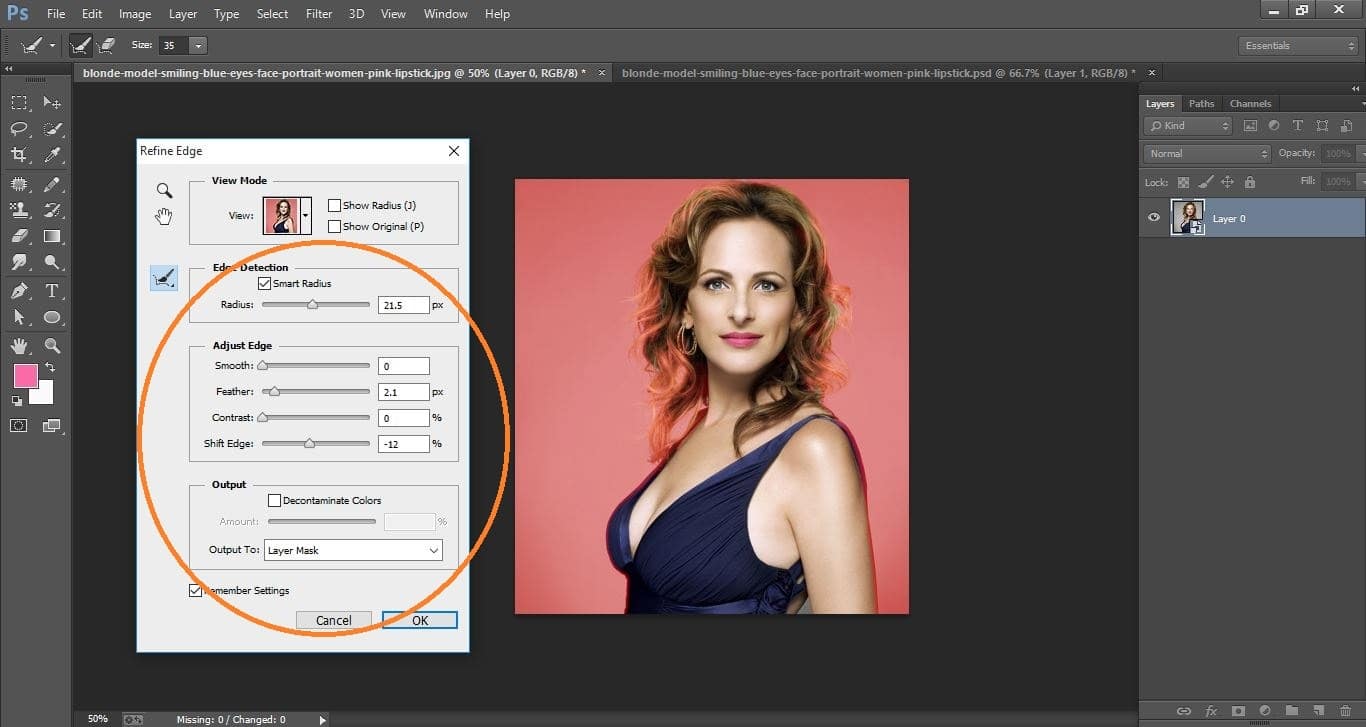The image size is (1366, 727).
Task: Activate the Refine Radius brush in Refine Edge
Action: [x=164, y=278]
